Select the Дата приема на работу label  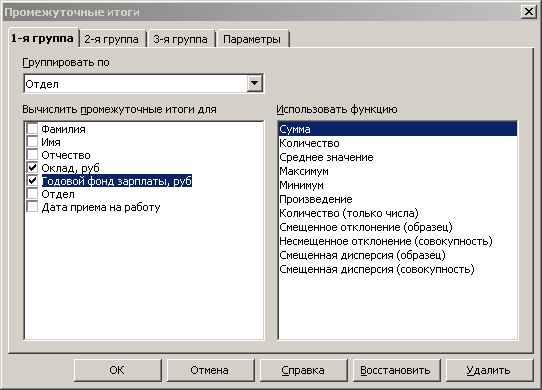pyautogui.click(x=101, y=207)
